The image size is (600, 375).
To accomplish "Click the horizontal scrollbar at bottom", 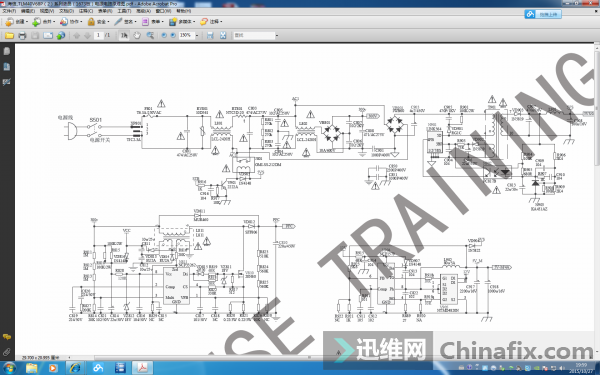I will pos(309,357).
